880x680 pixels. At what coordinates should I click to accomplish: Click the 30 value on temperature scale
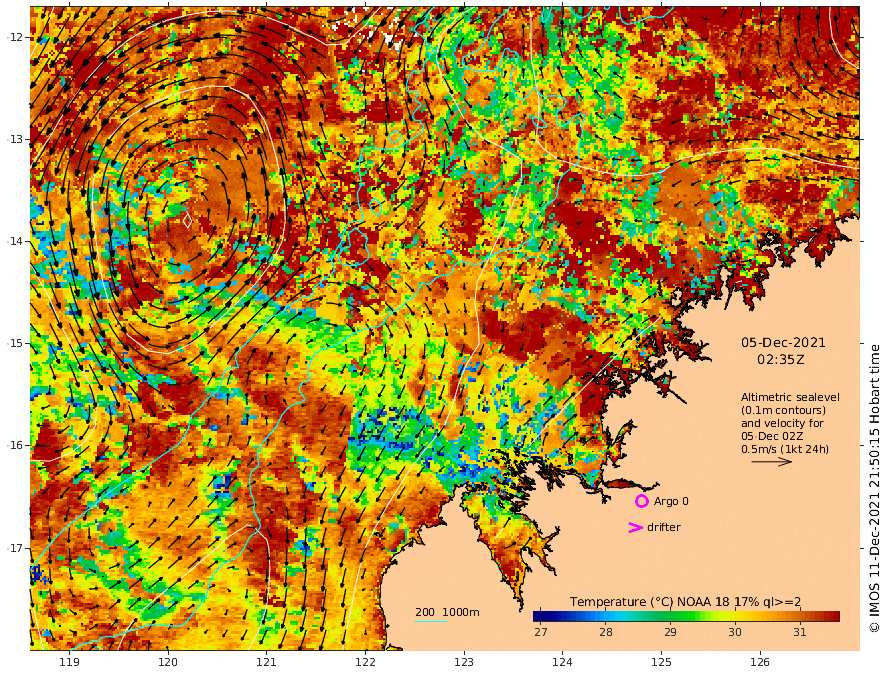[x=735, y=632]
